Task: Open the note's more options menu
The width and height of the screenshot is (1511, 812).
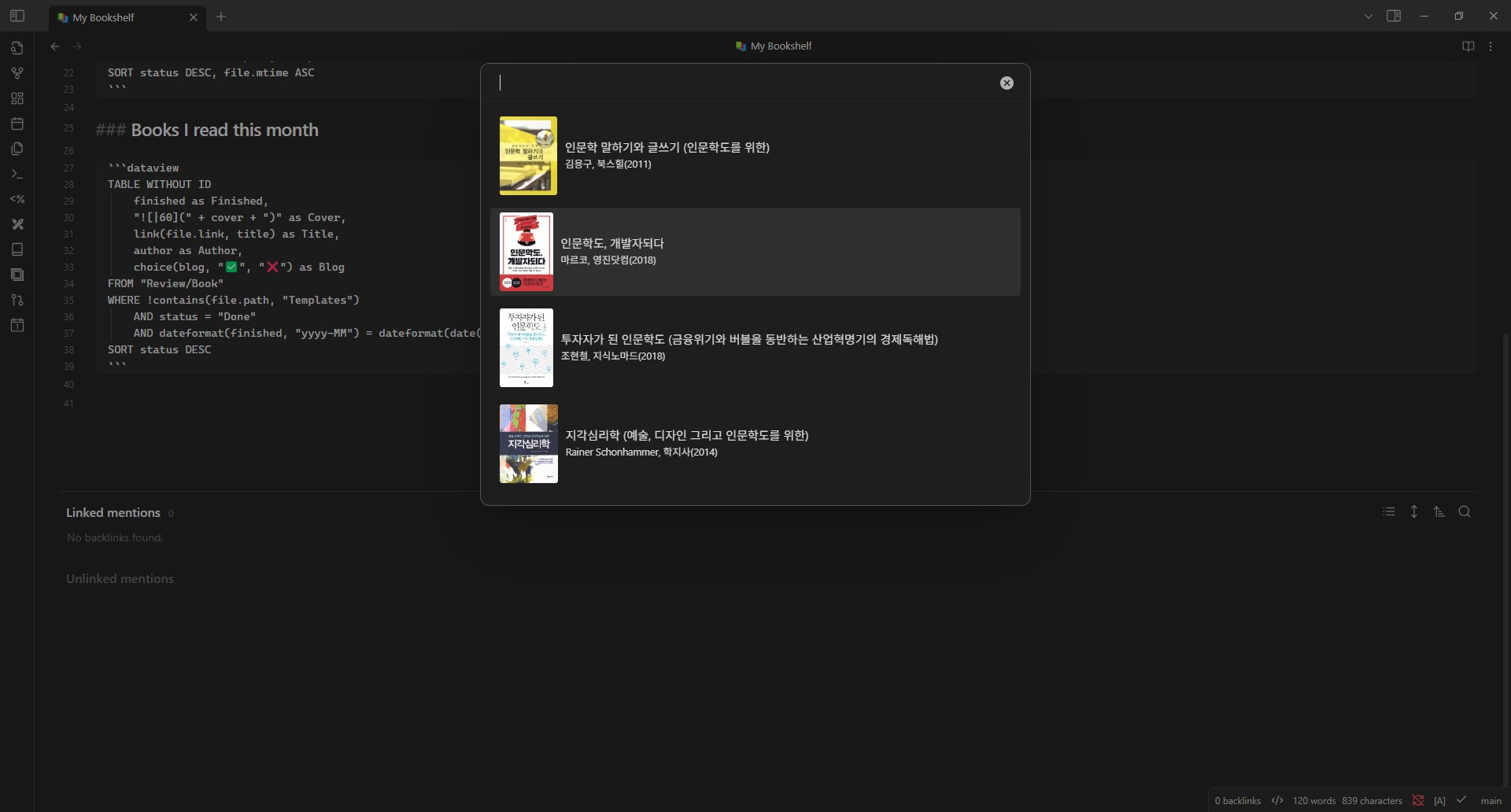Action: (1491, 46)
